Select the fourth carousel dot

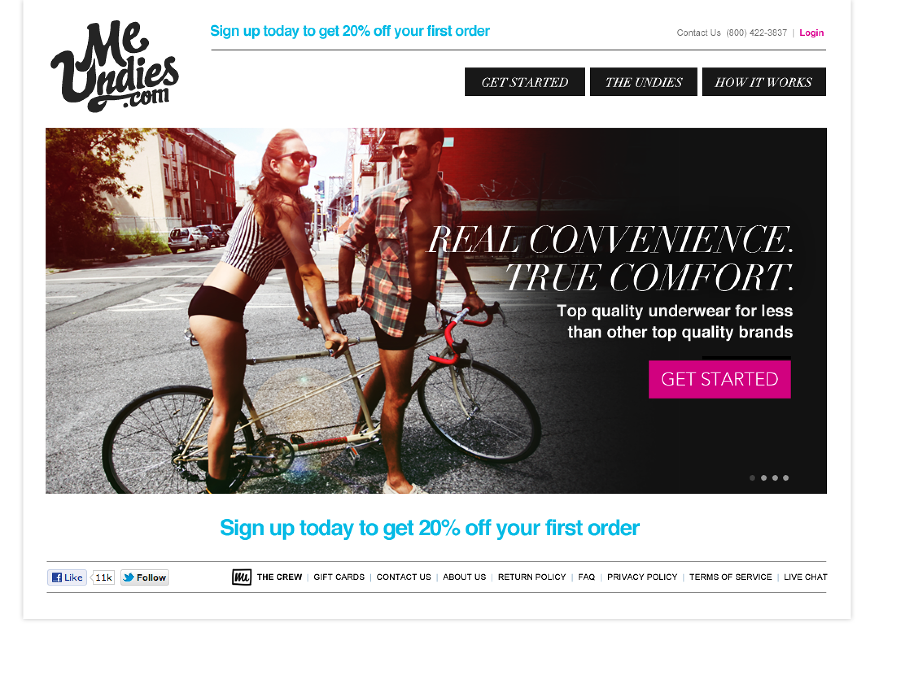[x=786, y=478]
